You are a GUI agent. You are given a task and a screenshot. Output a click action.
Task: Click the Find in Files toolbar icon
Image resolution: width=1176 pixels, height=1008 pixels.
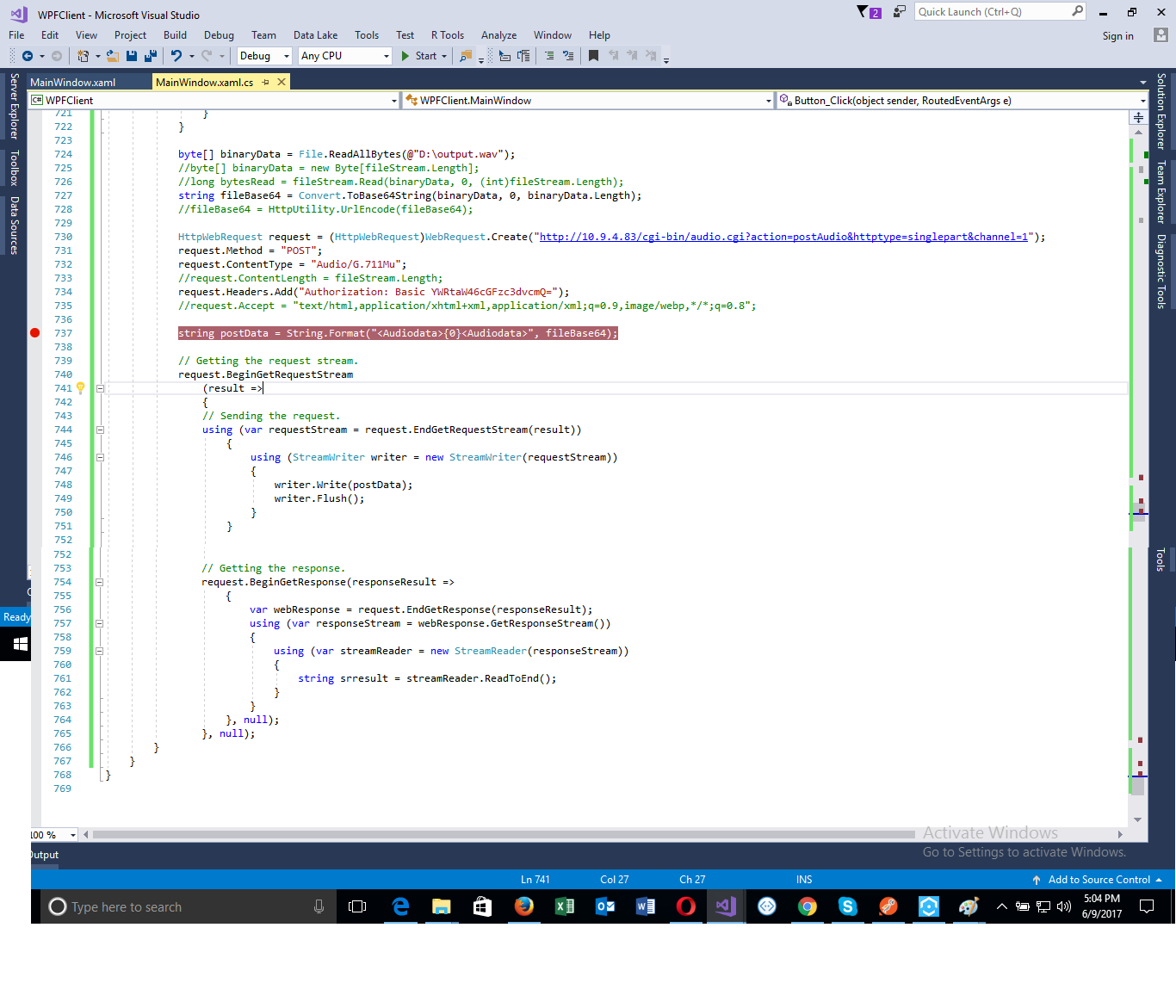coord(466,56)
